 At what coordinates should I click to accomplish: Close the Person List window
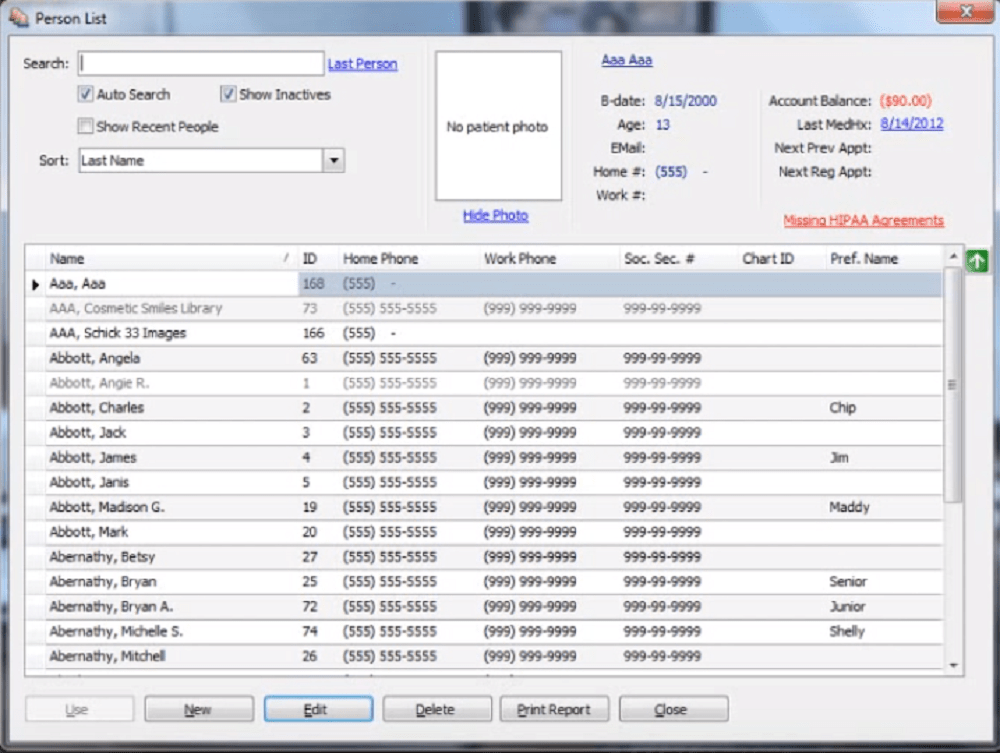[673, 708]
